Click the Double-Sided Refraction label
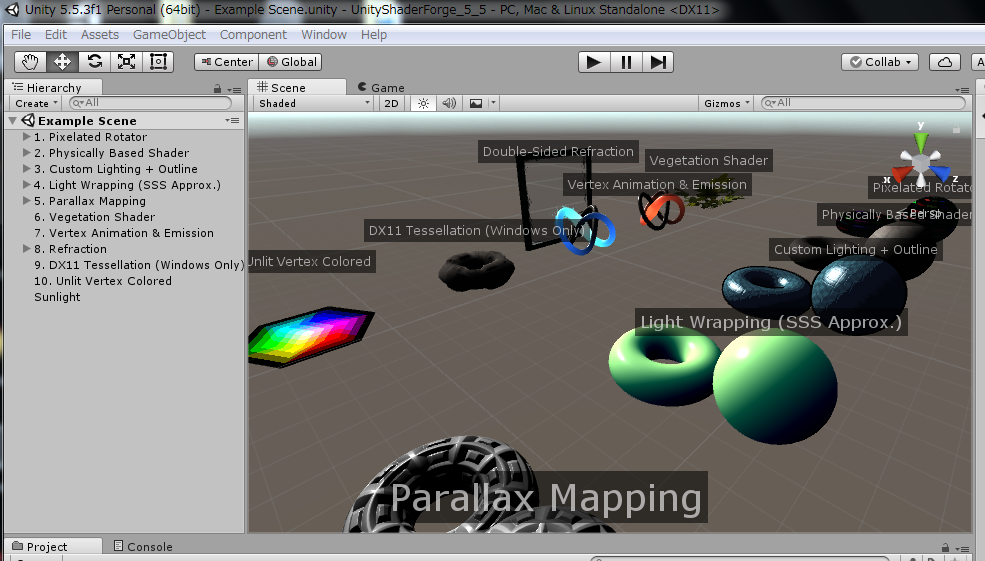Screen dimensions: 985x561 (x=558, y=151)
